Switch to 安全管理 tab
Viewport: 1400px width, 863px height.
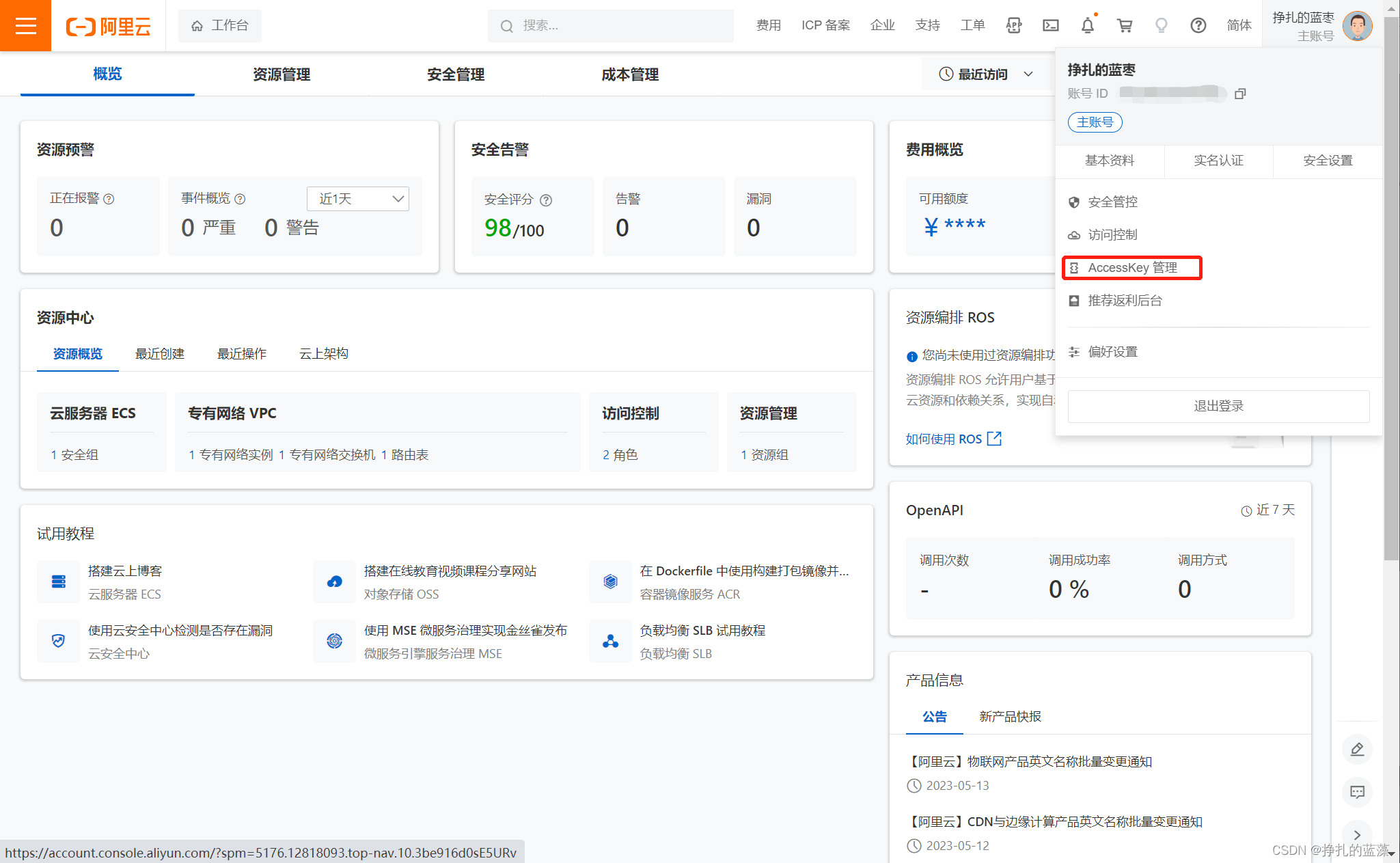456,74
